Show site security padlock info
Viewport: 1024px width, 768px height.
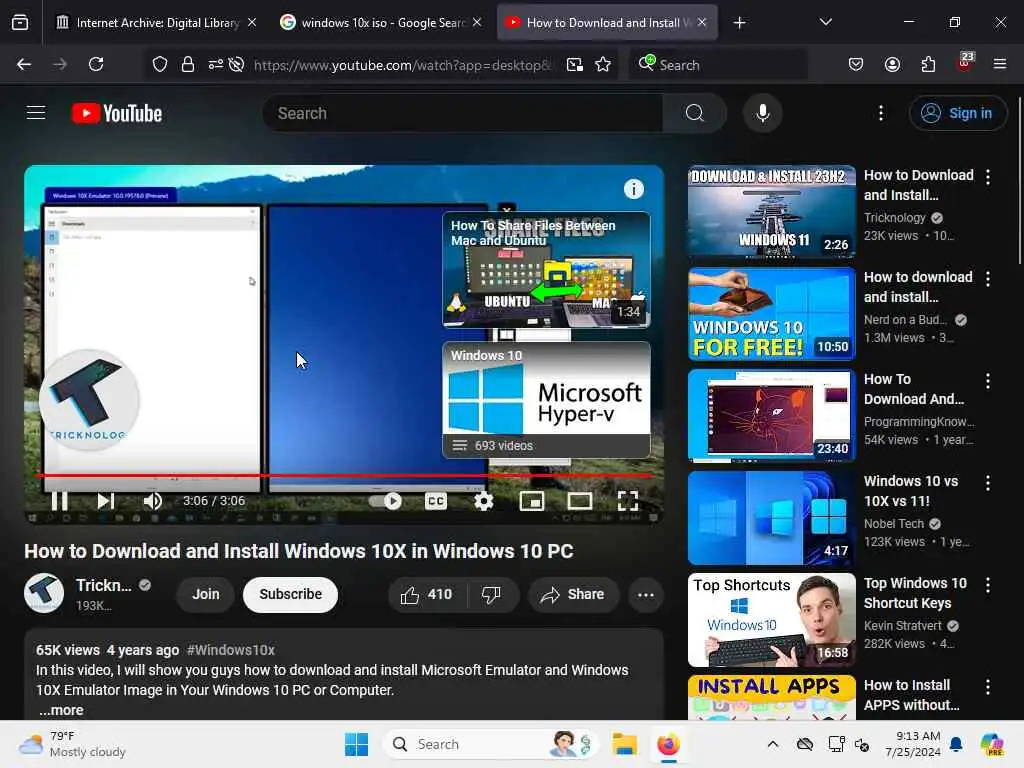coord(187,64)
